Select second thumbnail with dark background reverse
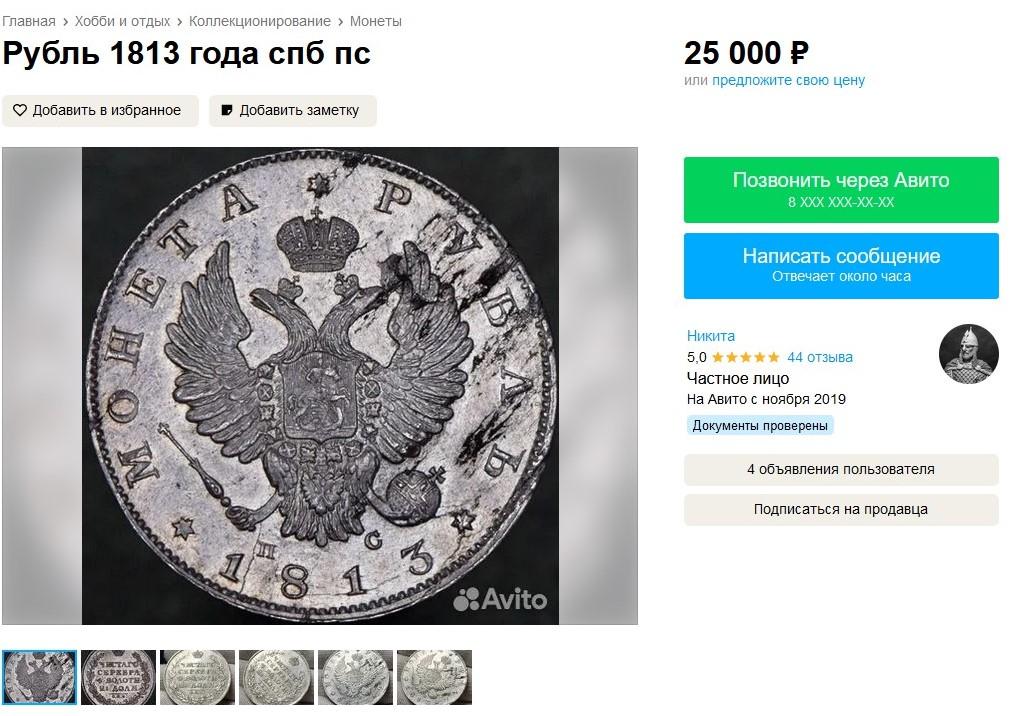 (x=118, y=677)
